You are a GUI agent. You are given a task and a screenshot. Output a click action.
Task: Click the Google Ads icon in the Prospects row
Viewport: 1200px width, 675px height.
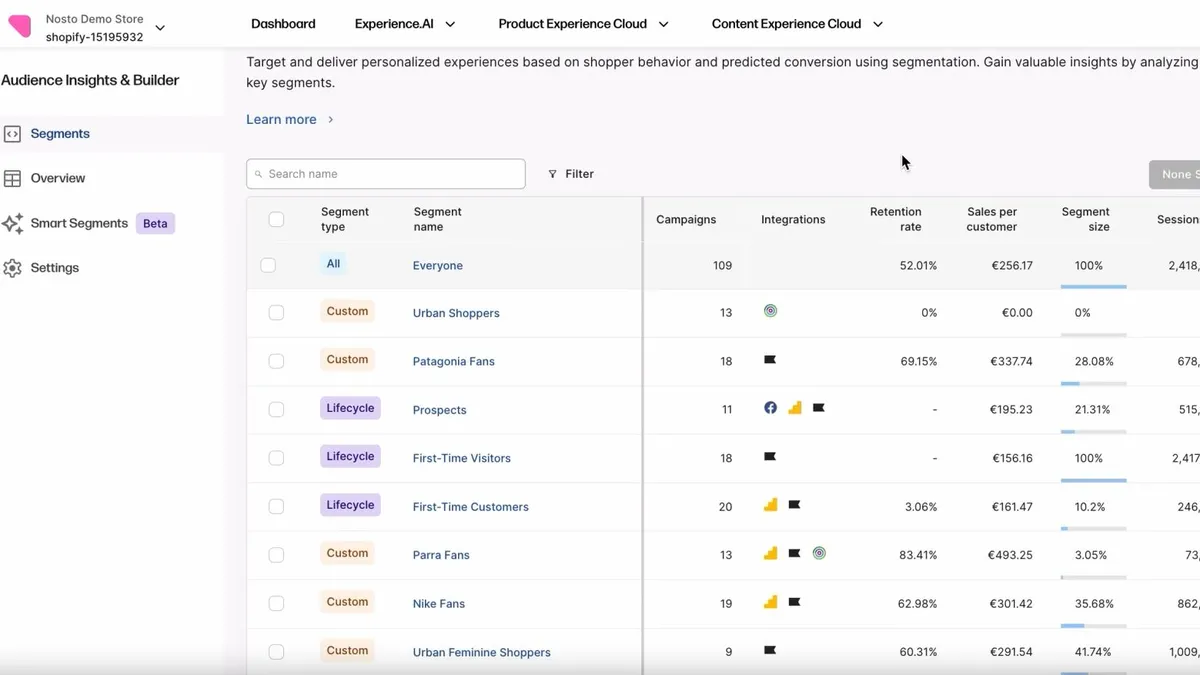[x=795, y=408]
